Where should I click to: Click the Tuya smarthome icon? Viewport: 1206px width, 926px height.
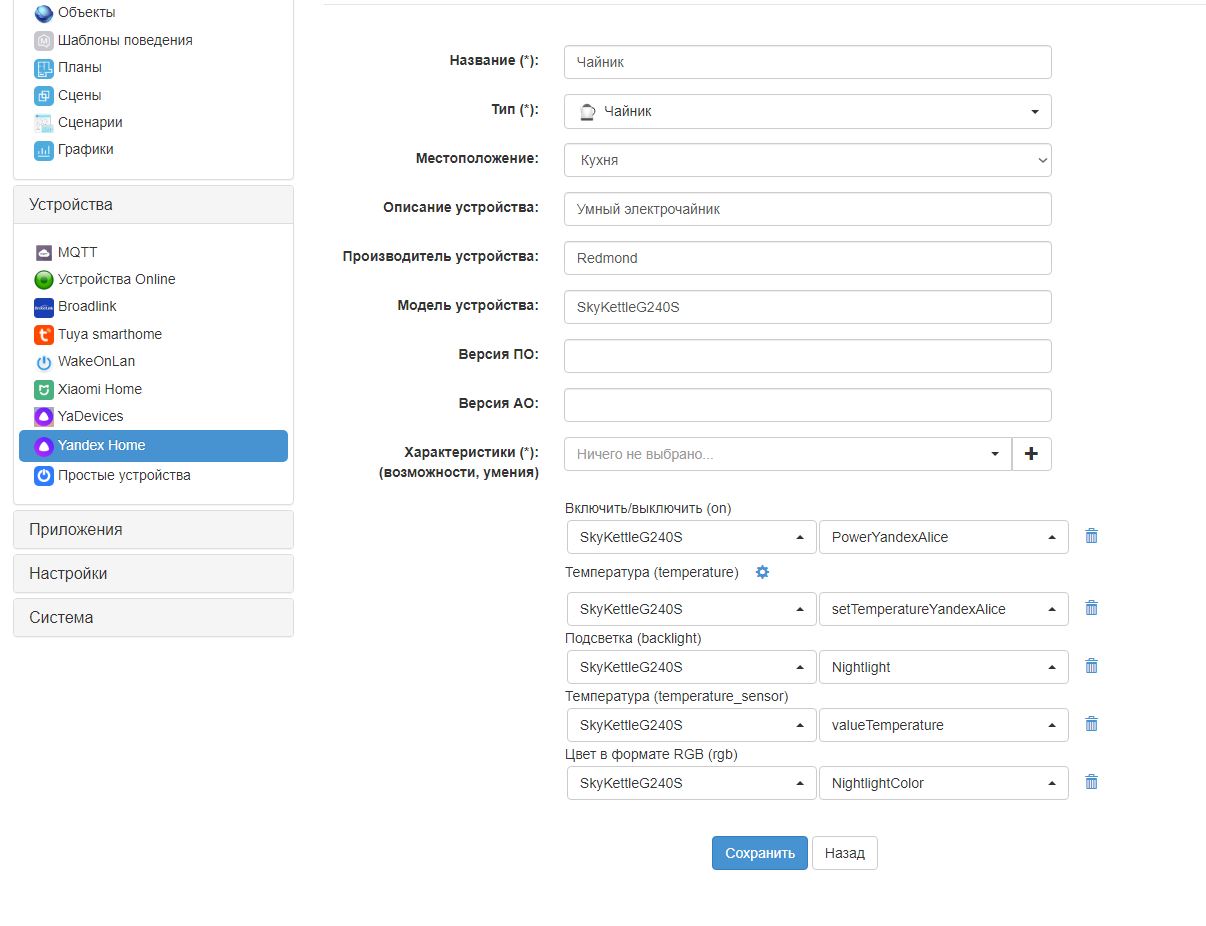pos(43,334)
